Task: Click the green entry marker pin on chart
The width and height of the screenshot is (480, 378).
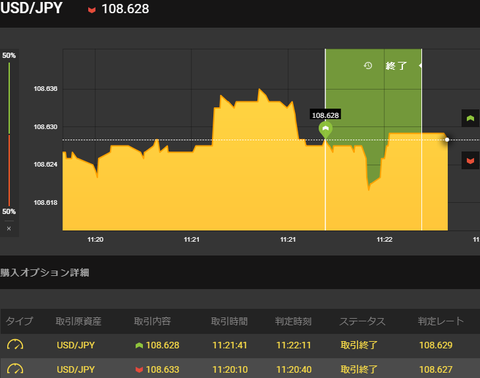Action: [326, 130]
